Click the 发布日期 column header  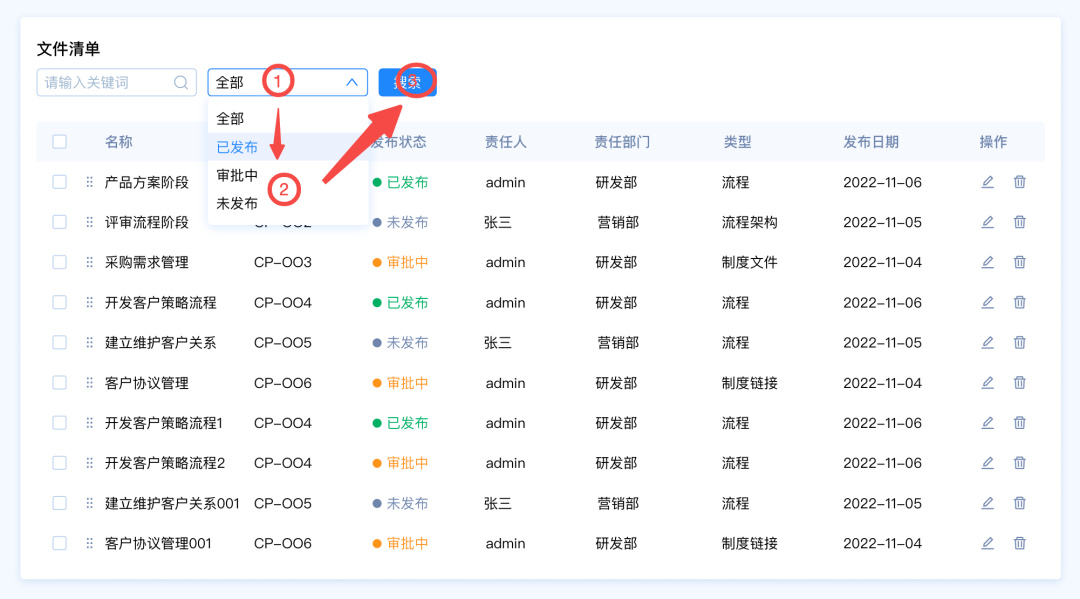point(870,142)
